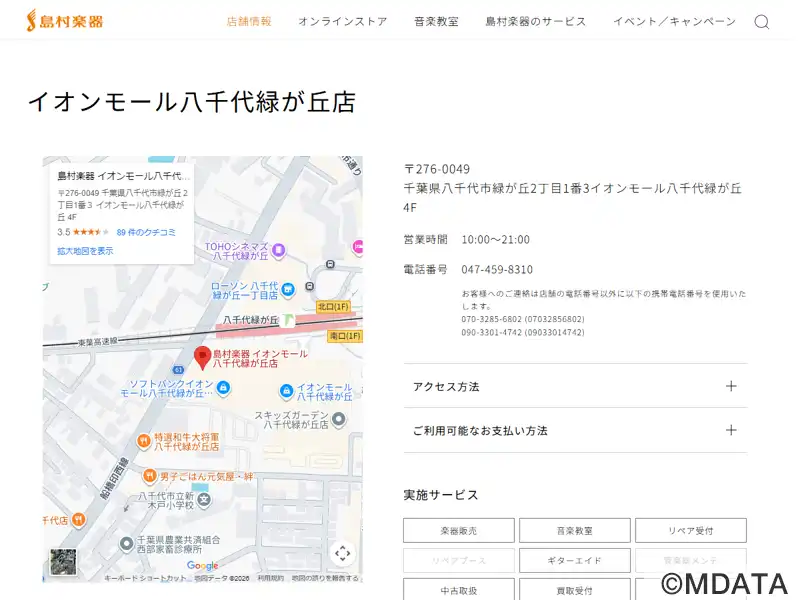This screenshot has height=600, width=800.
Task: Click the ギターエイド service button
Action: (x=575, y=561)
